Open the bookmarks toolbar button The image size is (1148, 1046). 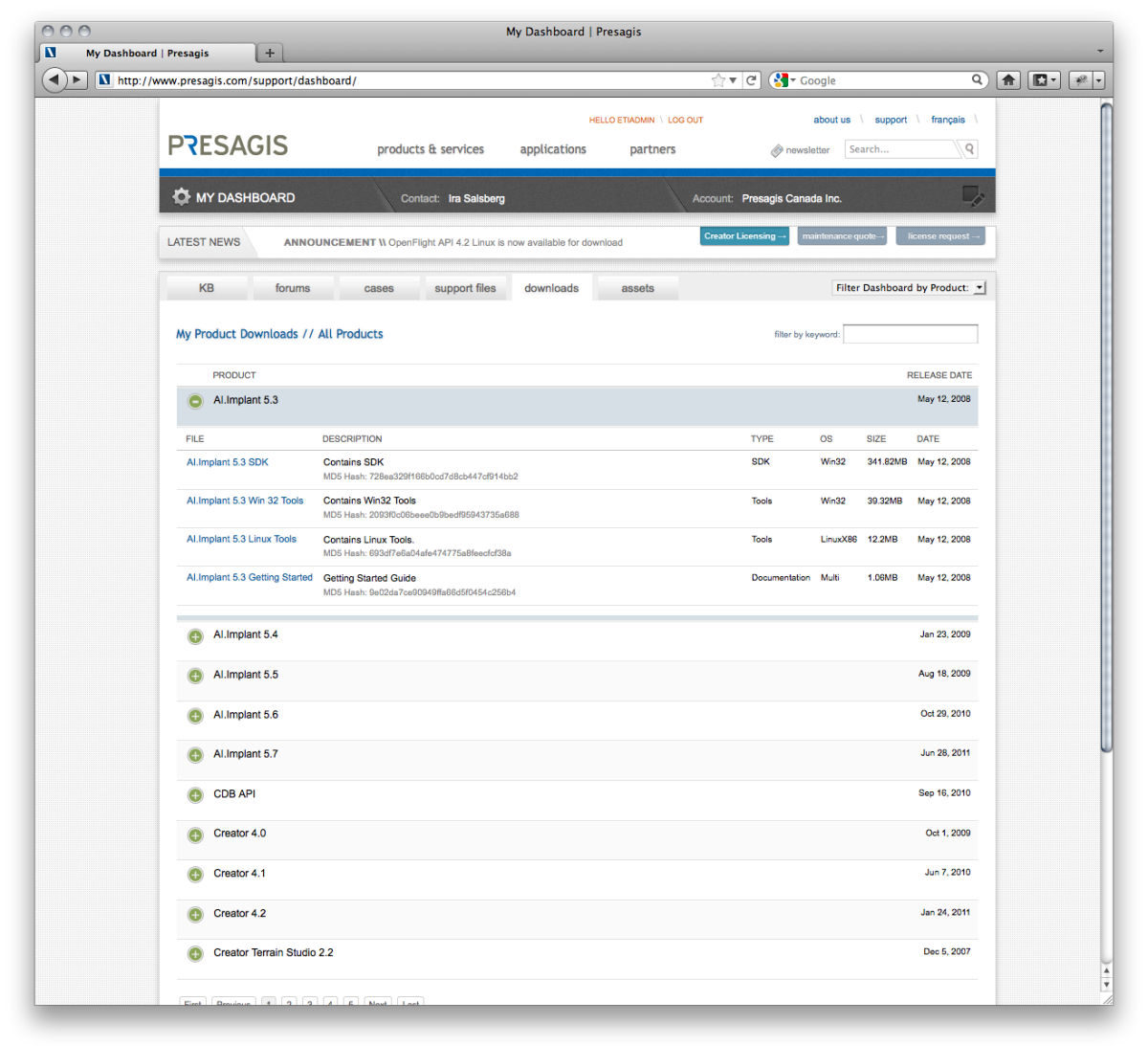coord(1044,80)
